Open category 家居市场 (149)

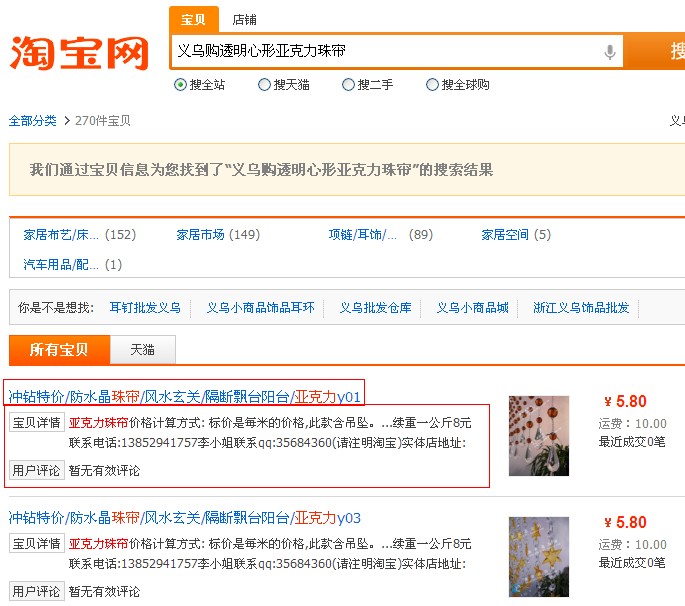click(x=218, y=235)
